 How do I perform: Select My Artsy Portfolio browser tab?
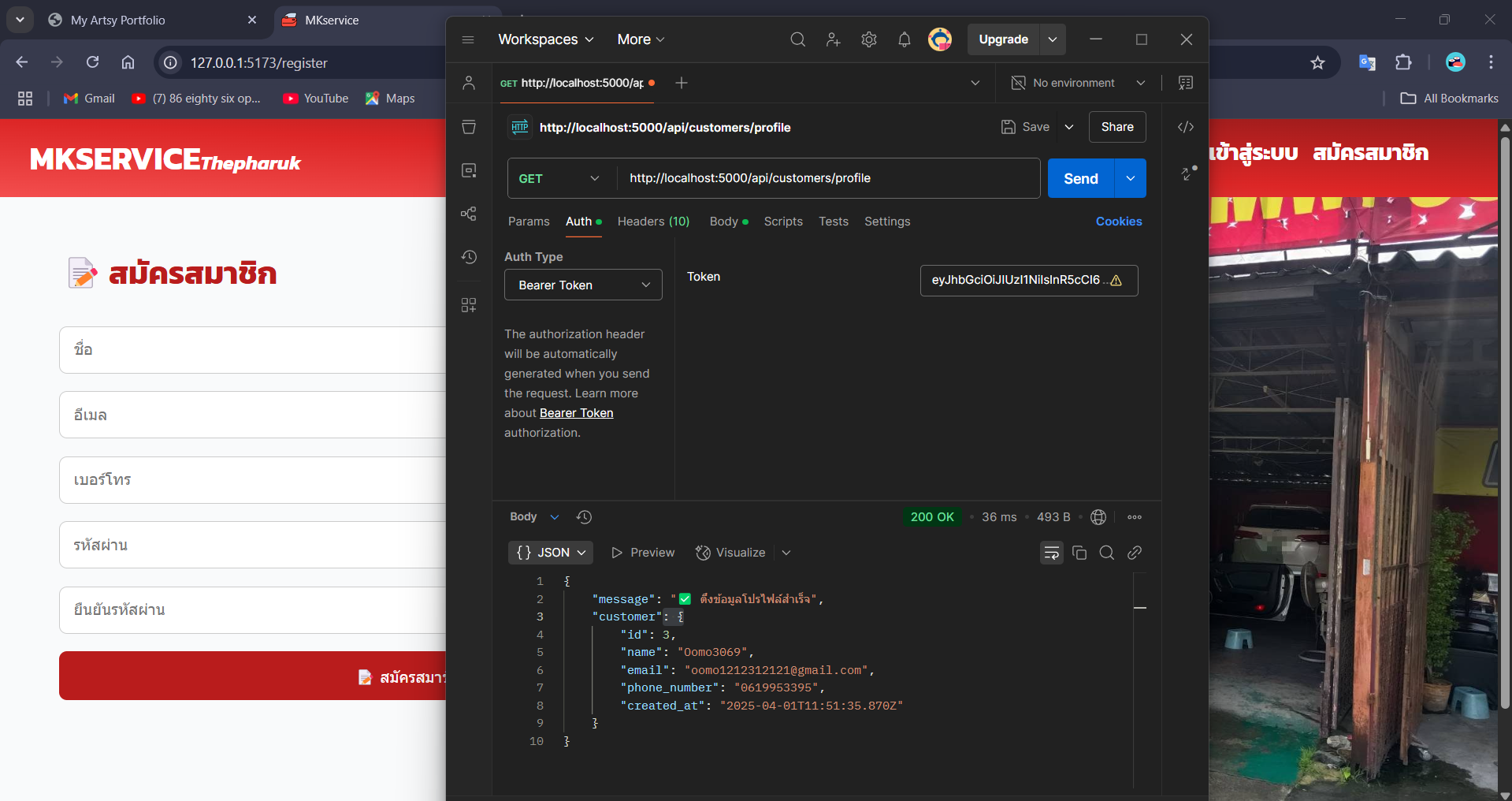point(150,20)
